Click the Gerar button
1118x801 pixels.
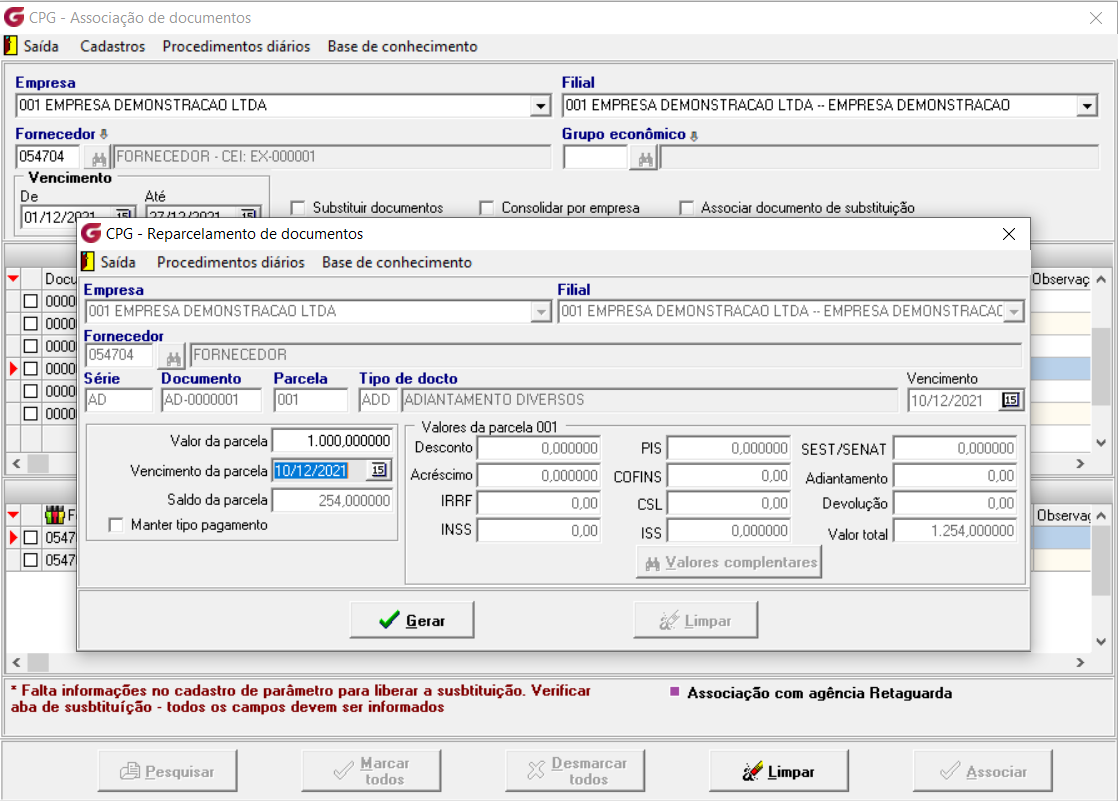click(412, 620)
